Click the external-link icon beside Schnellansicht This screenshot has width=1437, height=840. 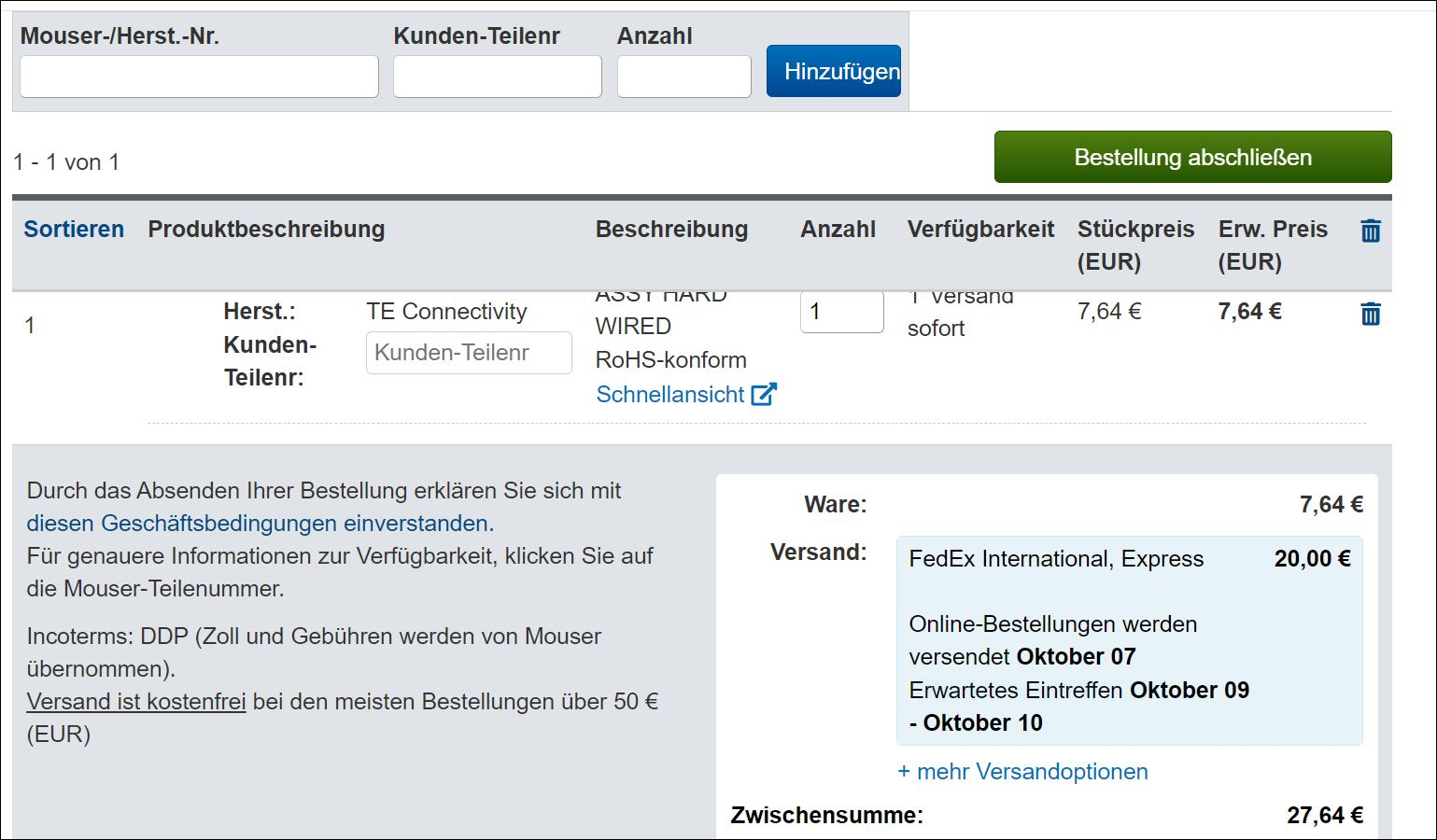point(764,394)
